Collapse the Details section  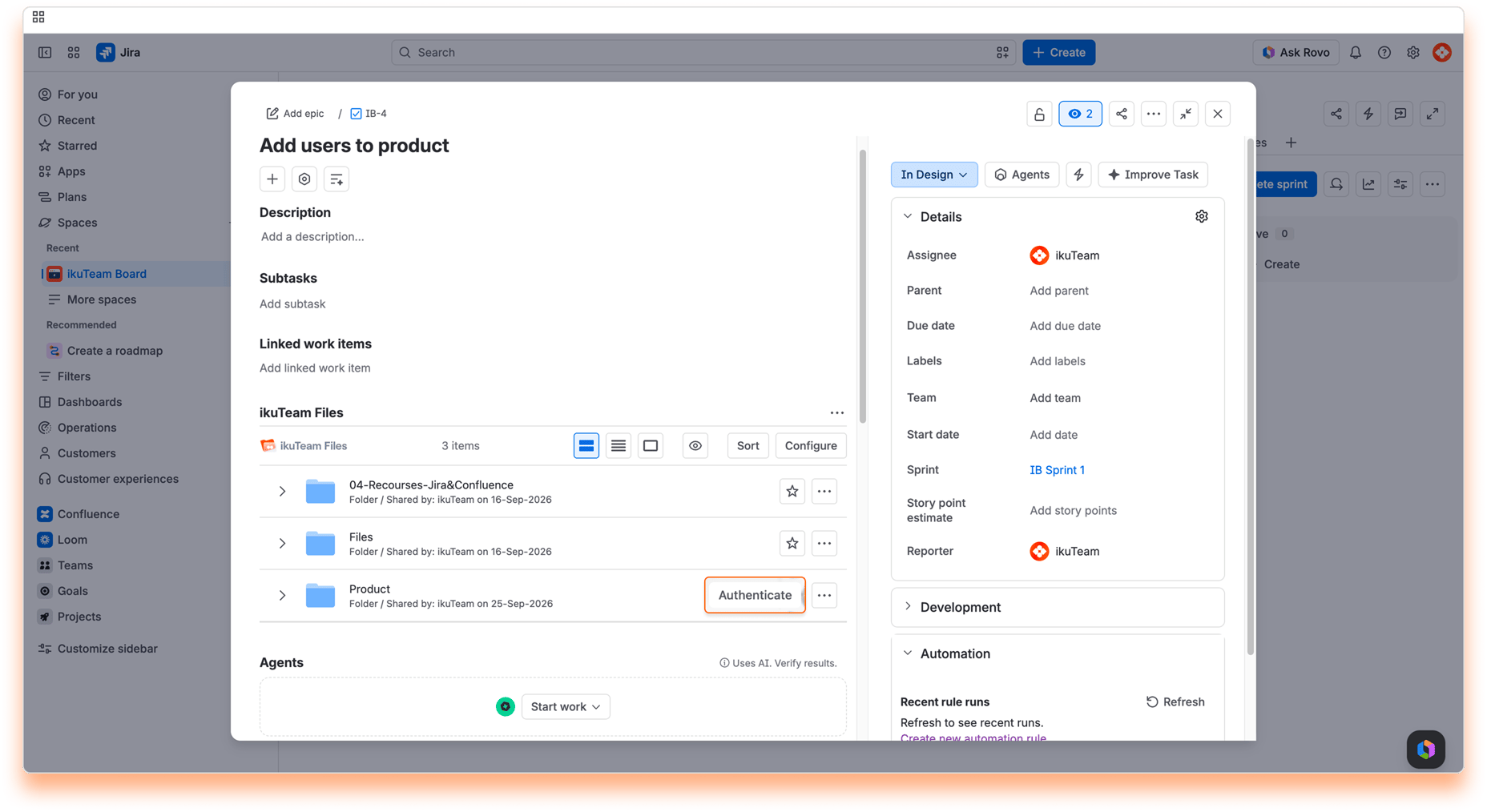coord(908,216)
